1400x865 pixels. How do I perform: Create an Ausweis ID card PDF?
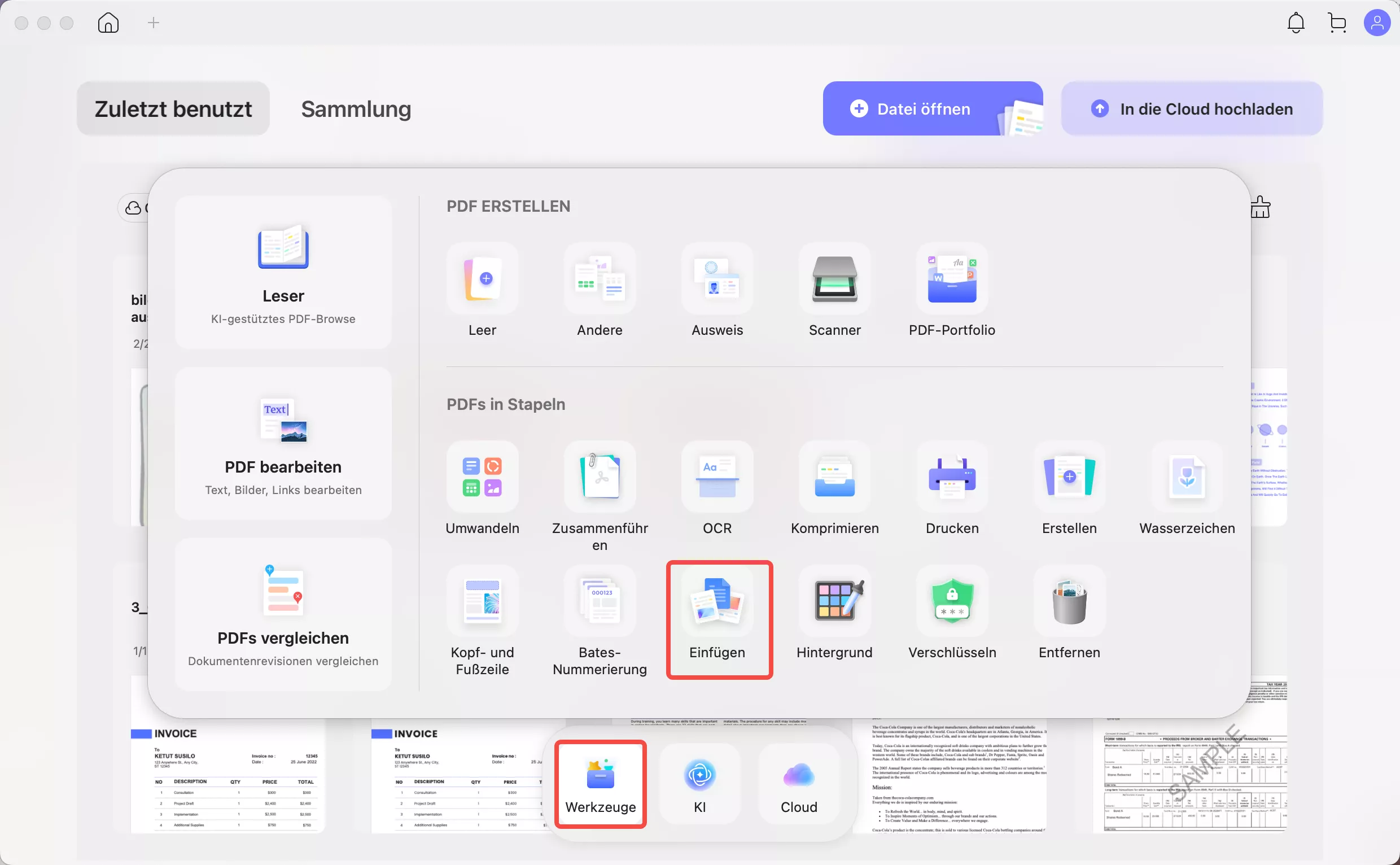[717, 291]
